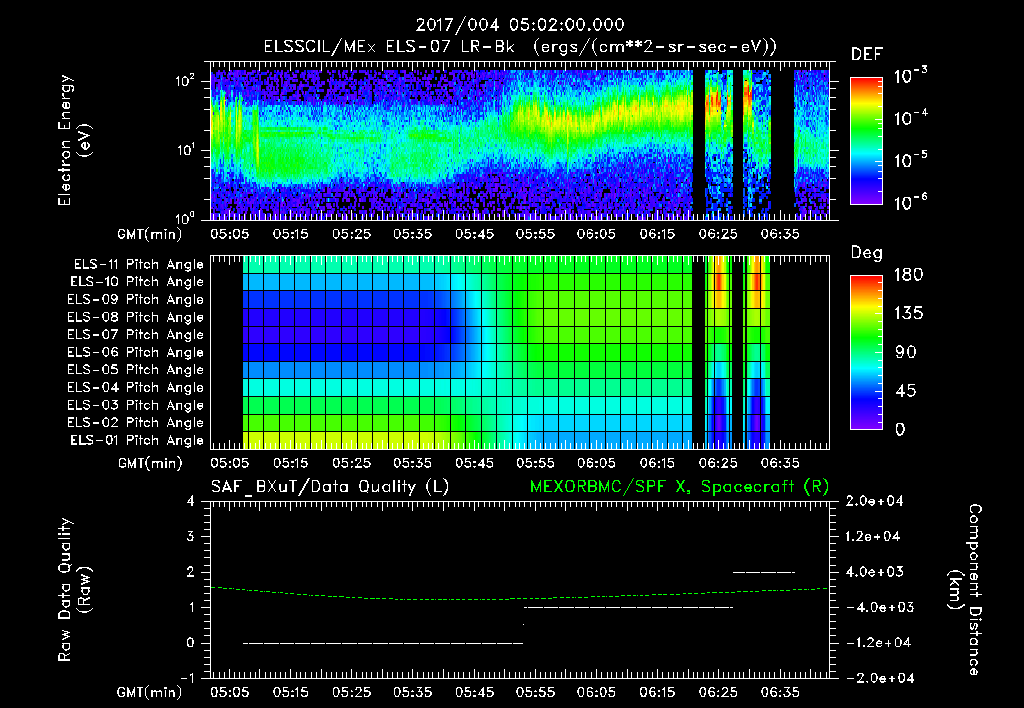The height and width of the screenshot is (708, 1024).
Task: Select the ELS-11 Pitch Angle row label
Action: coord(138,265)
